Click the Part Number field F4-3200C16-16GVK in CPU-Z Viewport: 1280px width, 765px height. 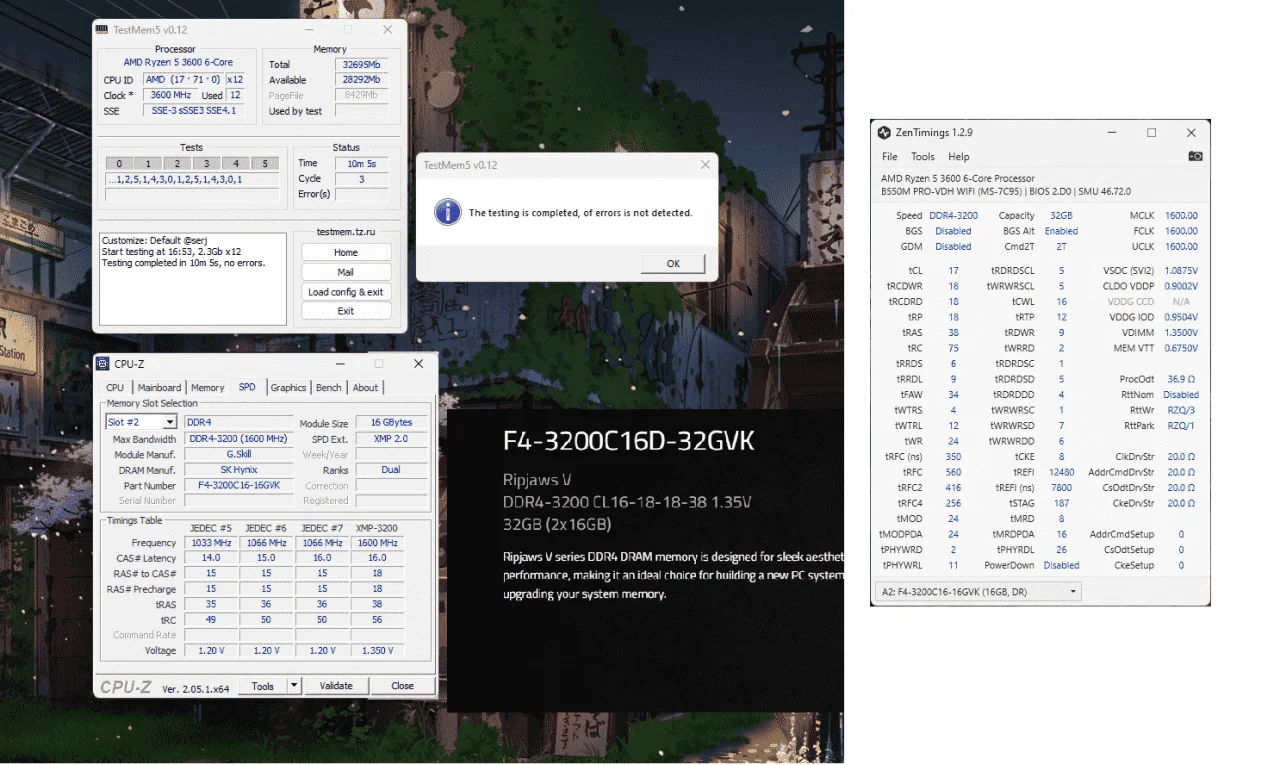coord(240,486)
